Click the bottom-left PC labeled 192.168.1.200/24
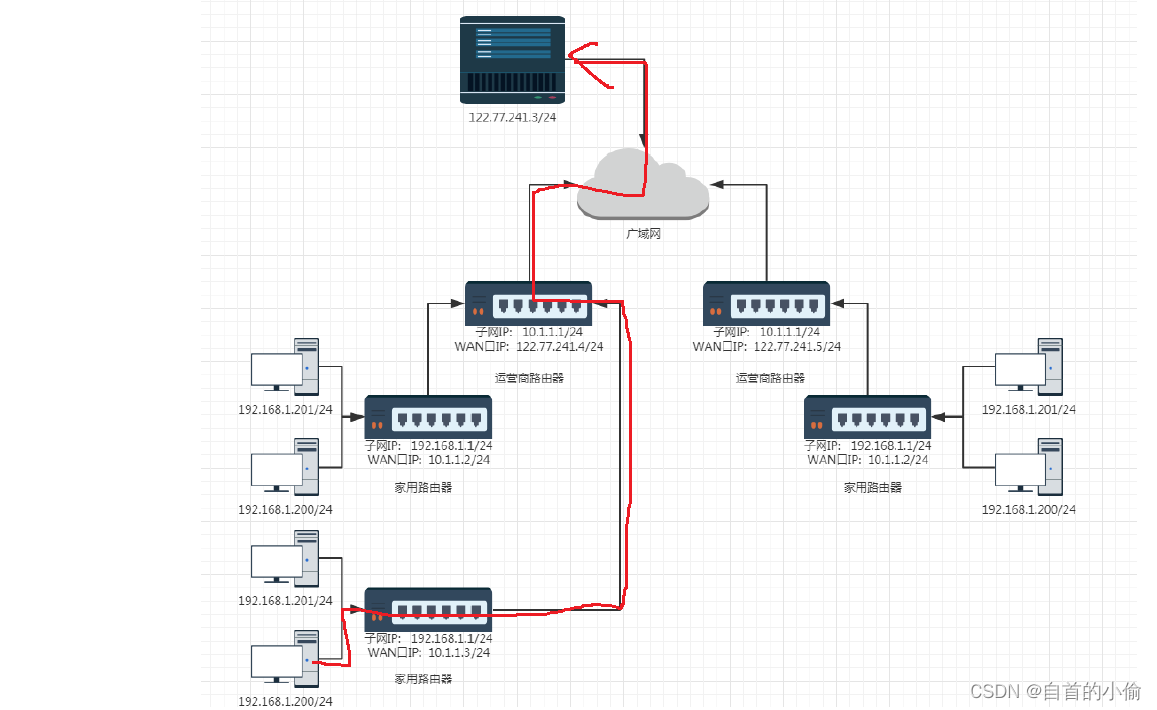The height and width of the screenshot is (710, 1157). (x=285, y=658)
